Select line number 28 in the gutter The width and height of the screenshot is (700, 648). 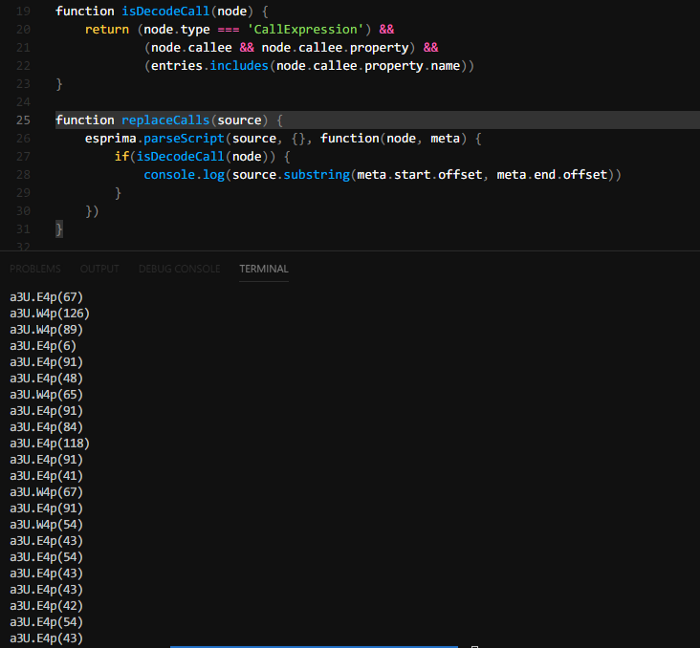point(23,174)
